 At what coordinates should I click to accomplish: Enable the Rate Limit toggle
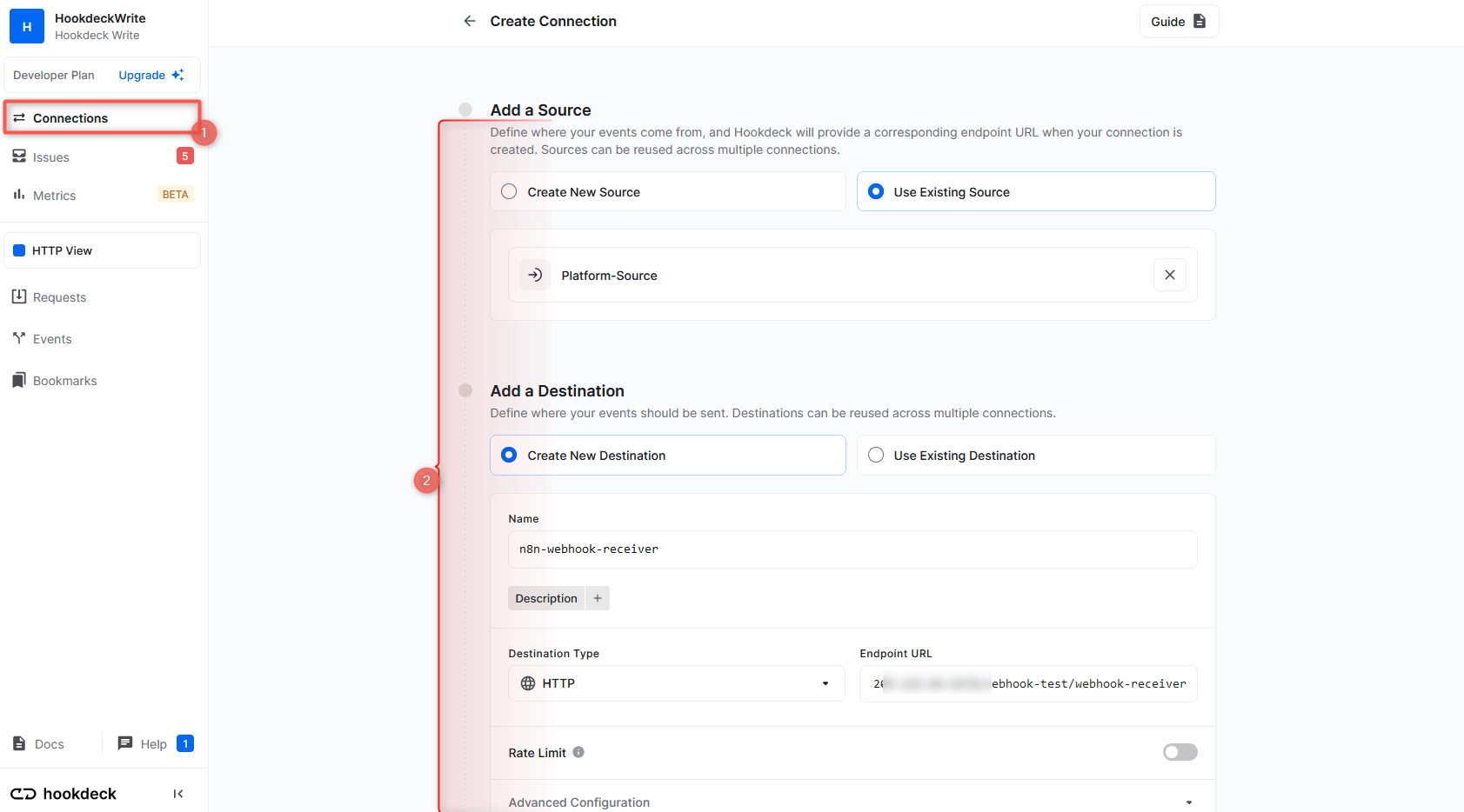coord(1180,751)
